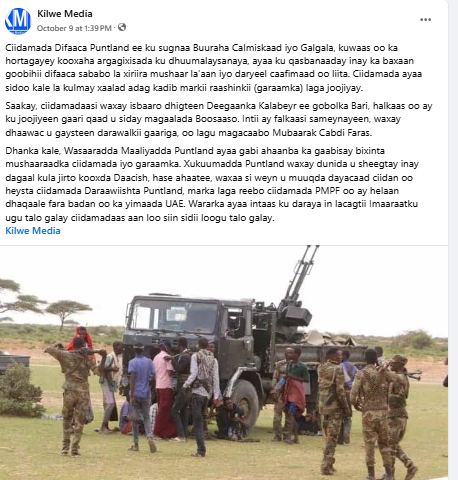Click the anti-aircraft gun mounted on the truck
The width and height of the screenshot is (458, 480).
[296, 288]
